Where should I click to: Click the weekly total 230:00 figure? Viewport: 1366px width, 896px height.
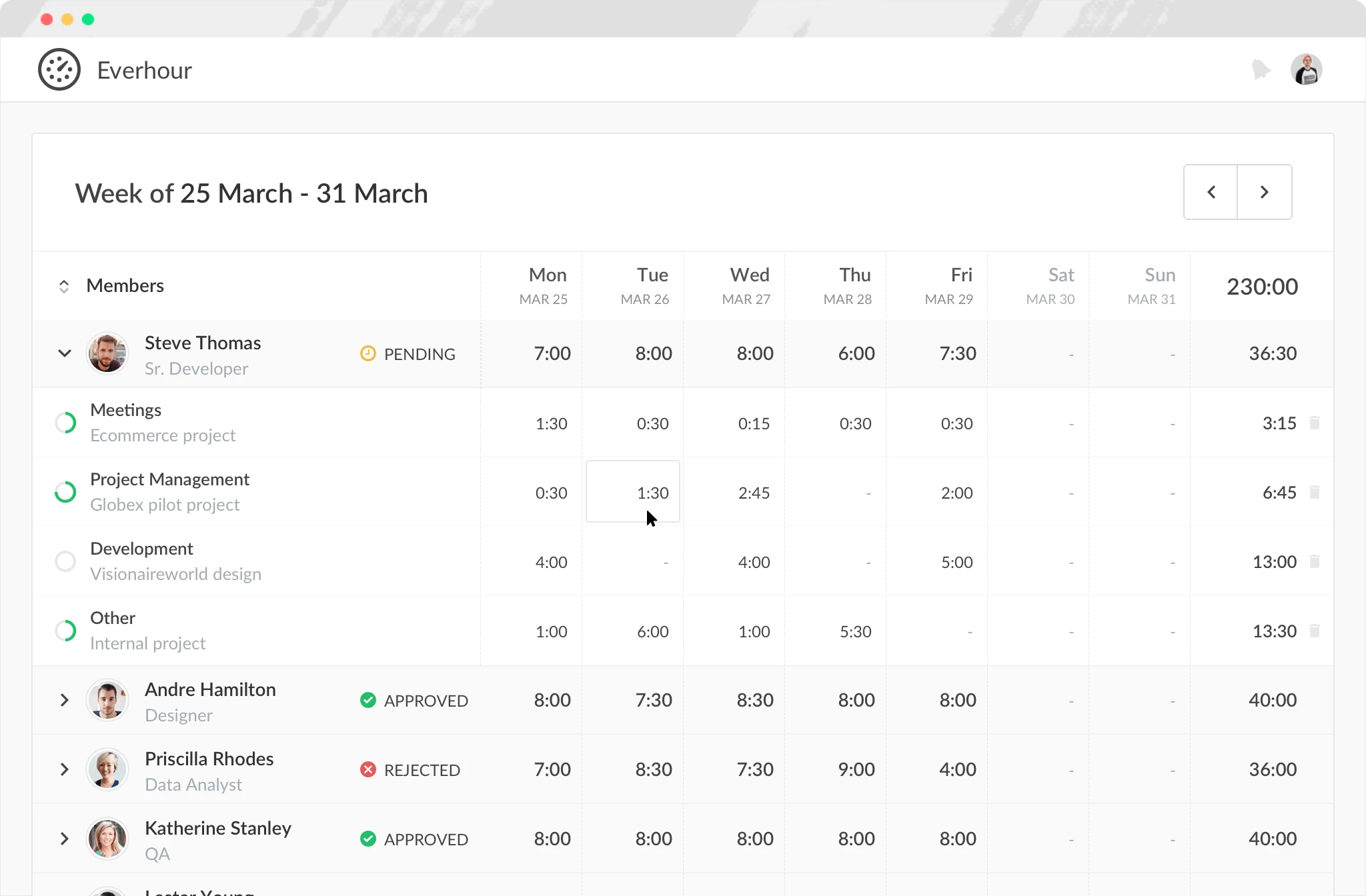(x=1263, y=286)
